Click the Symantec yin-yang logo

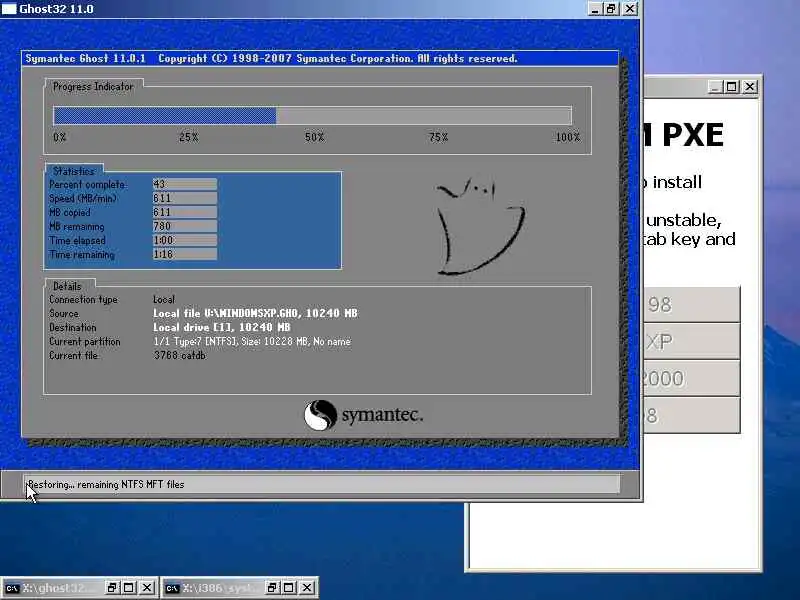320,415
